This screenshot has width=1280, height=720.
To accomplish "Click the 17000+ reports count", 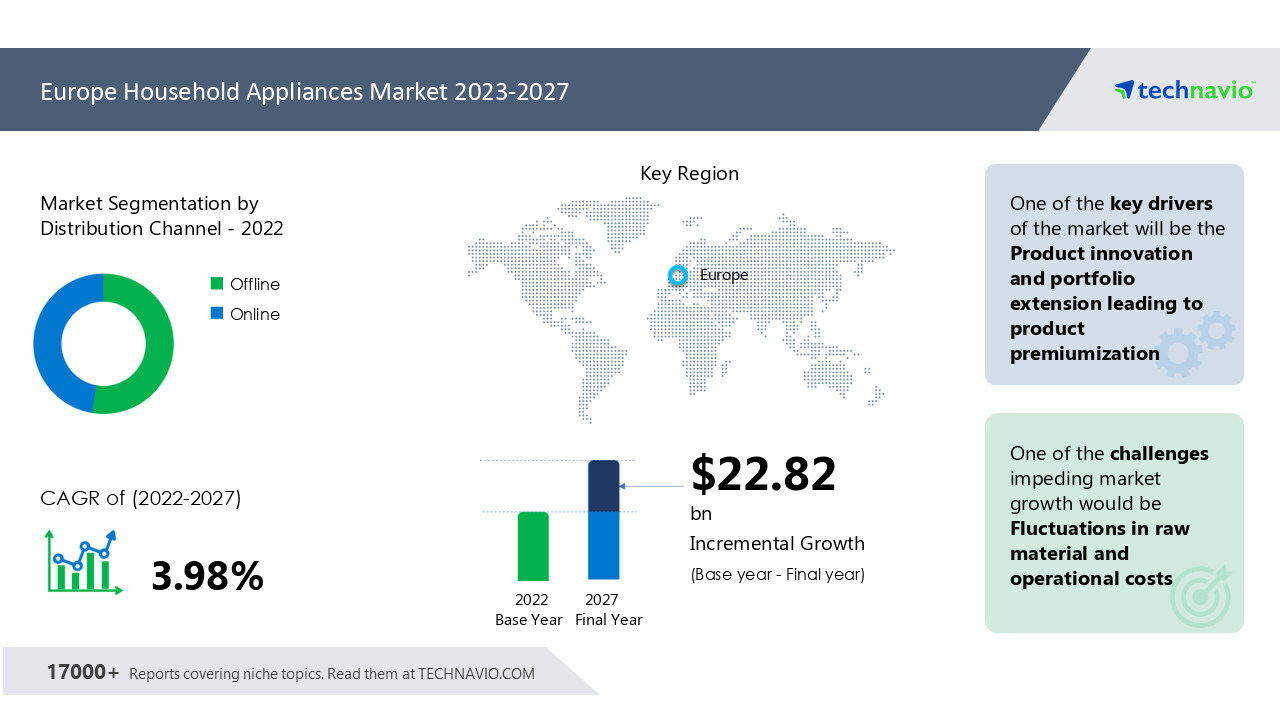I will click(x=82, y=672).
